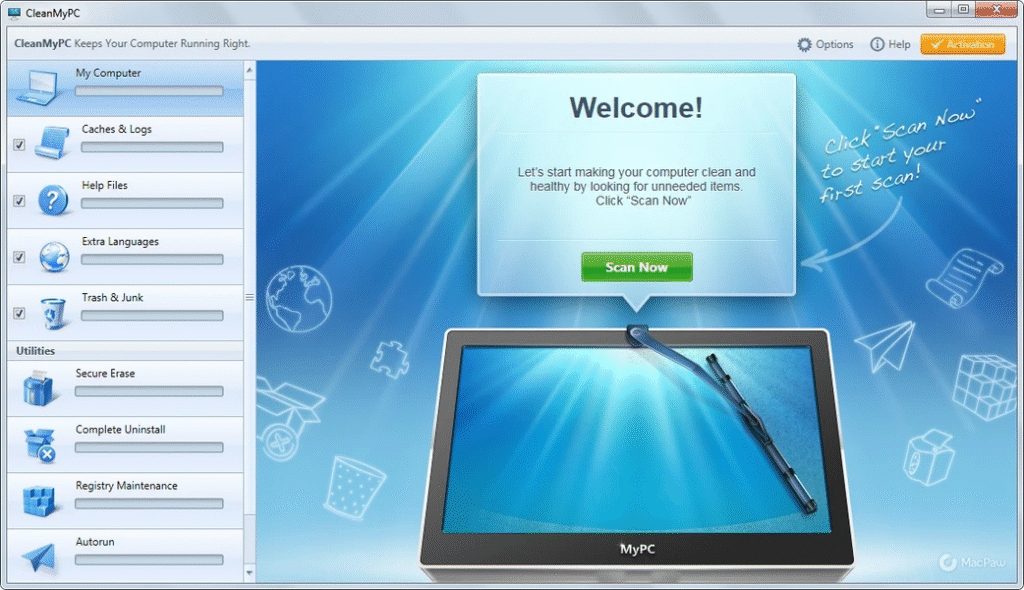Open the Help Files question mark icon
The image size is (1024, 590).
click(x=53, y=200)
